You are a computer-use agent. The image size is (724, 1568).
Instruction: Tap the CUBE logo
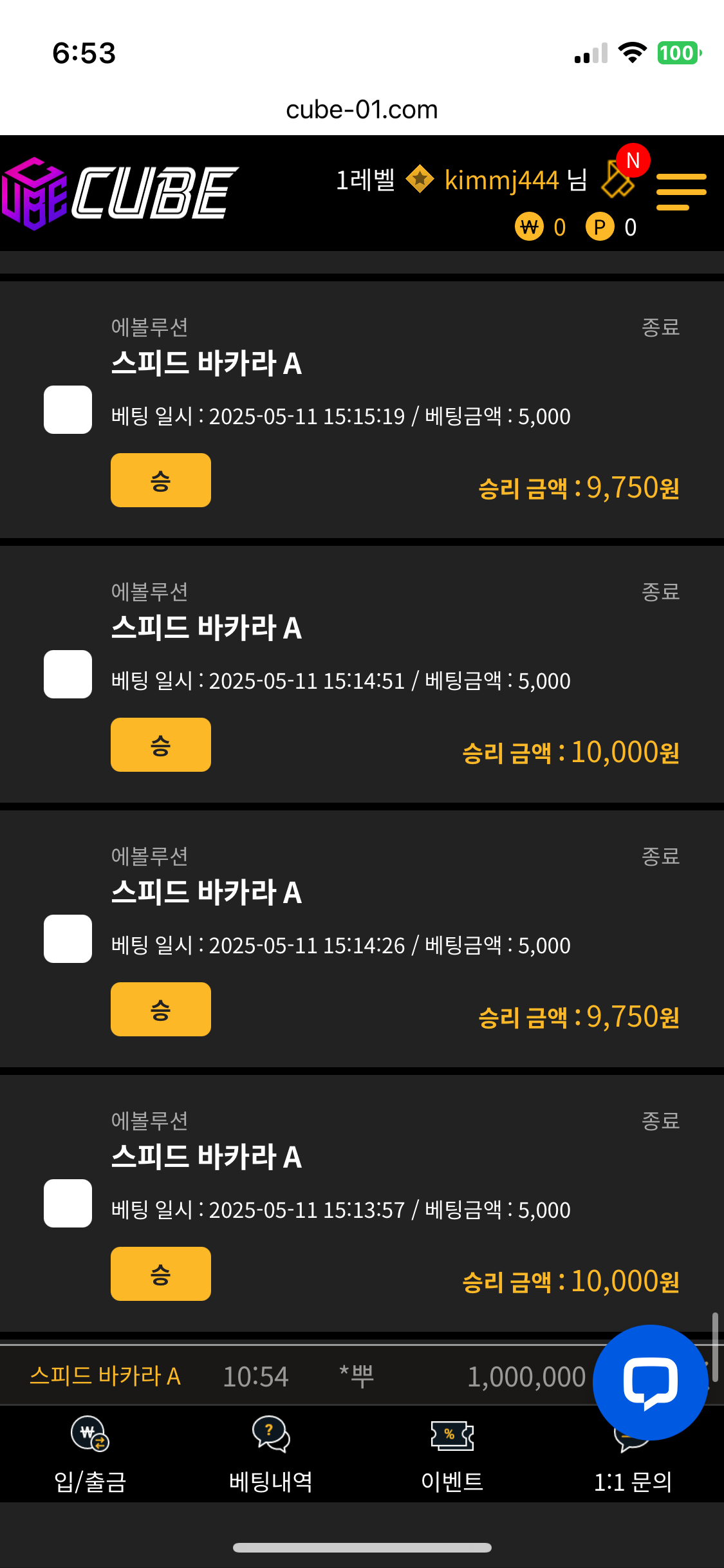(120, 193)
